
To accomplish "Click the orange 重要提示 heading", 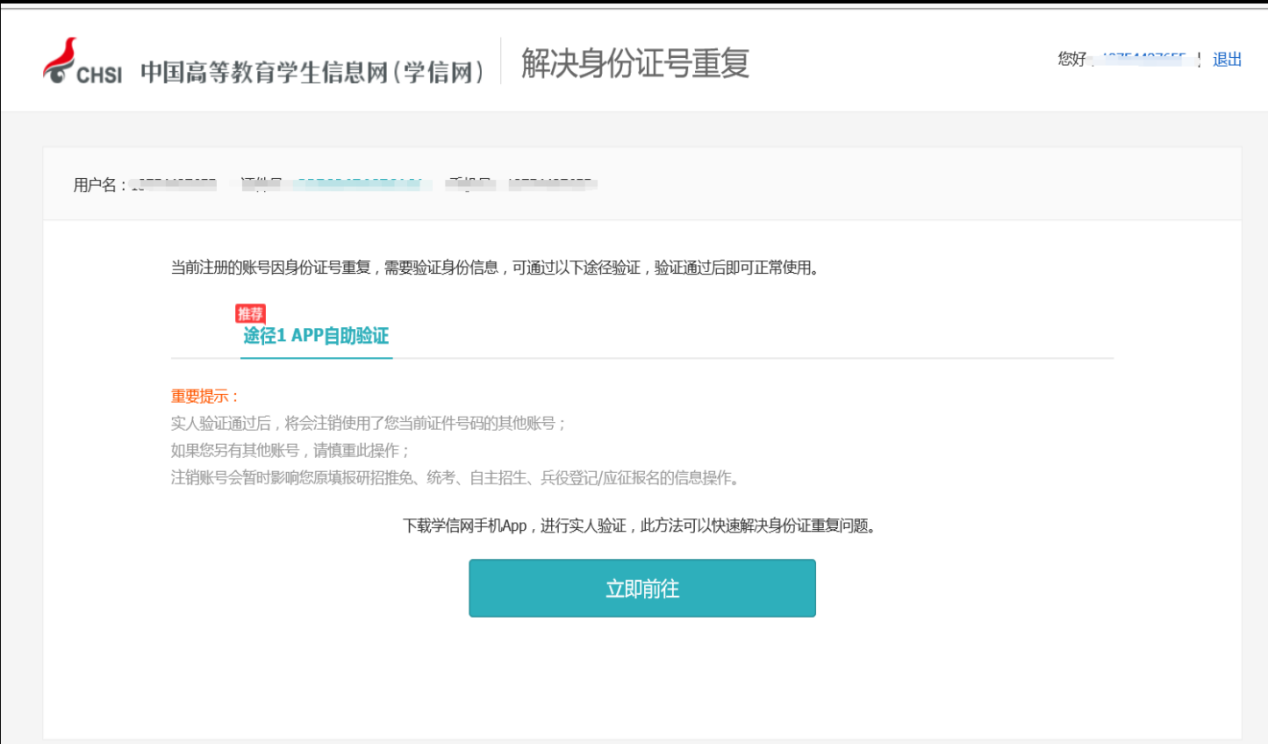I will [x=205, y=396].
